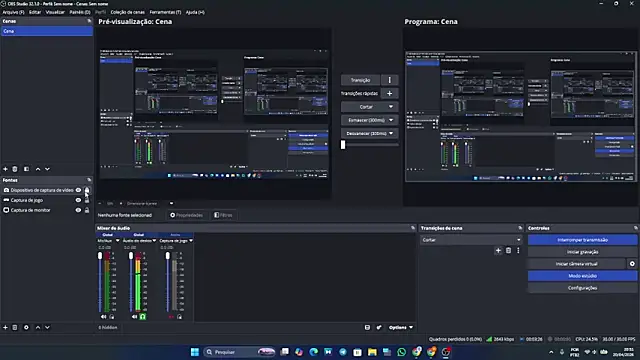Screen dimensions: 640x360
Task: Open Ferramentas menu
Action: coord(165,12)
